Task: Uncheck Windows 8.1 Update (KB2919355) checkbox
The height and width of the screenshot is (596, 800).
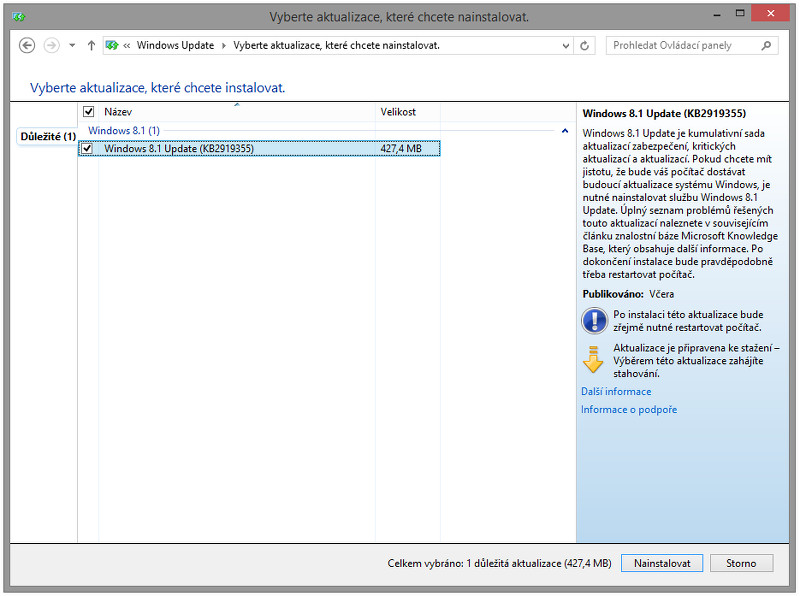Action: [87, 148]
